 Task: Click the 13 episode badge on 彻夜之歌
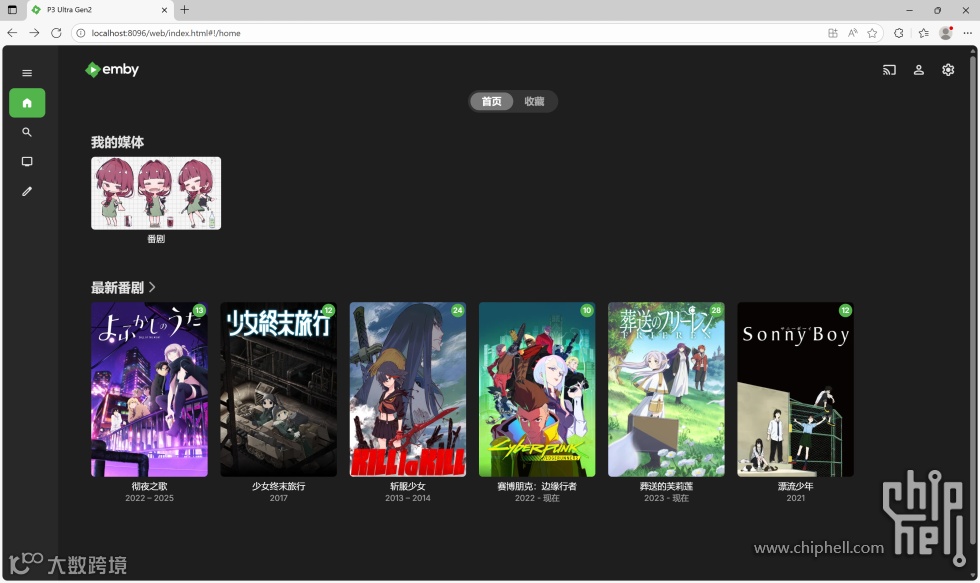pos(199,311)
